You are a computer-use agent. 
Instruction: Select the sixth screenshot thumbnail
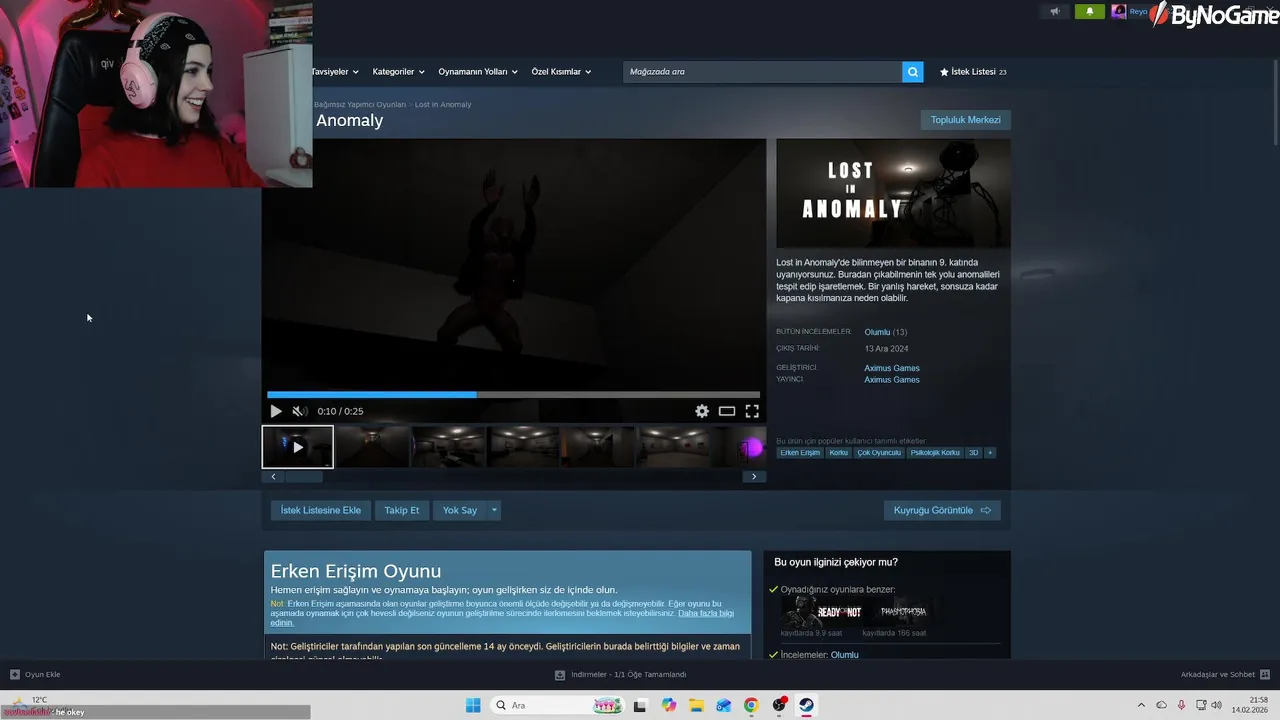tap(673, 447)
